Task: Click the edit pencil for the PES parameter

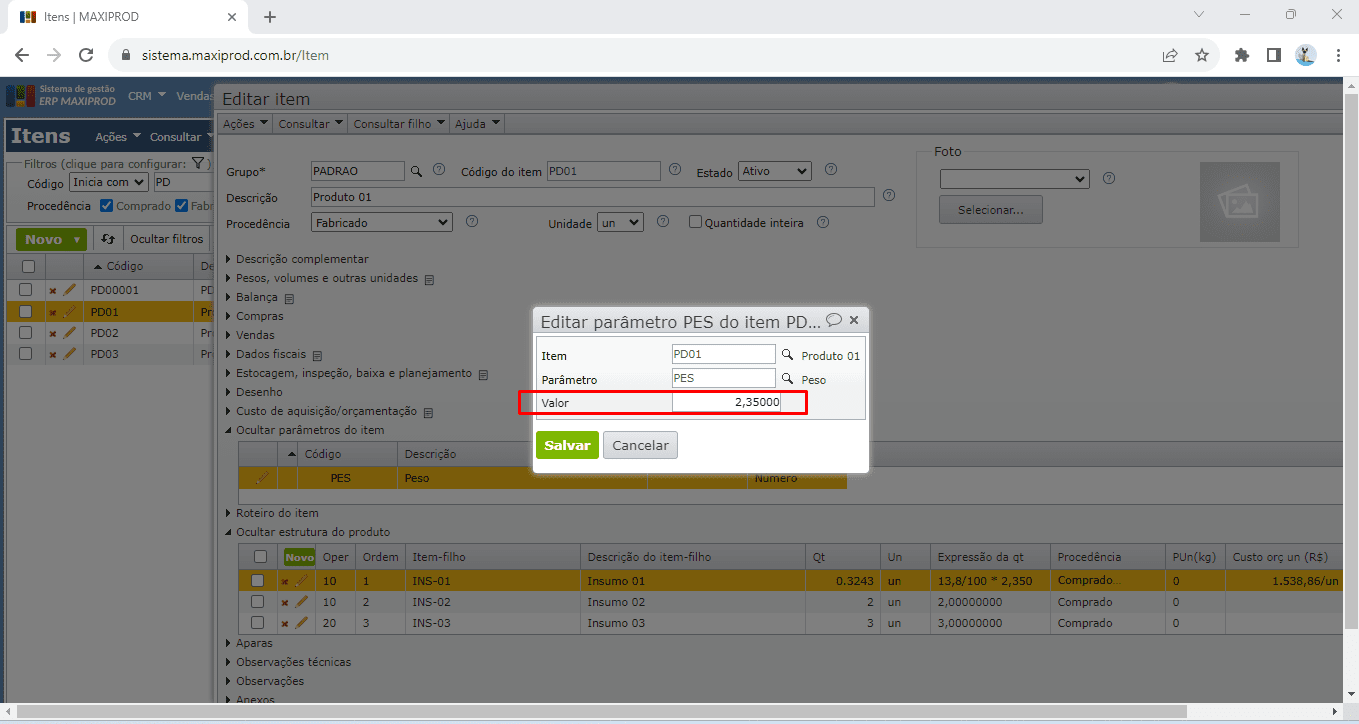Action: (263, 478)
